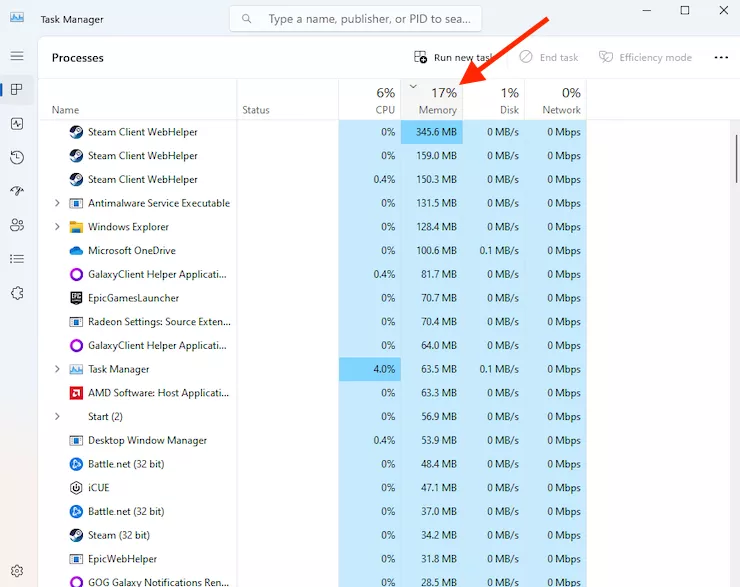Sort by the Name column header
The width and height of the screenshot is (740, 587).
point(66,110)
